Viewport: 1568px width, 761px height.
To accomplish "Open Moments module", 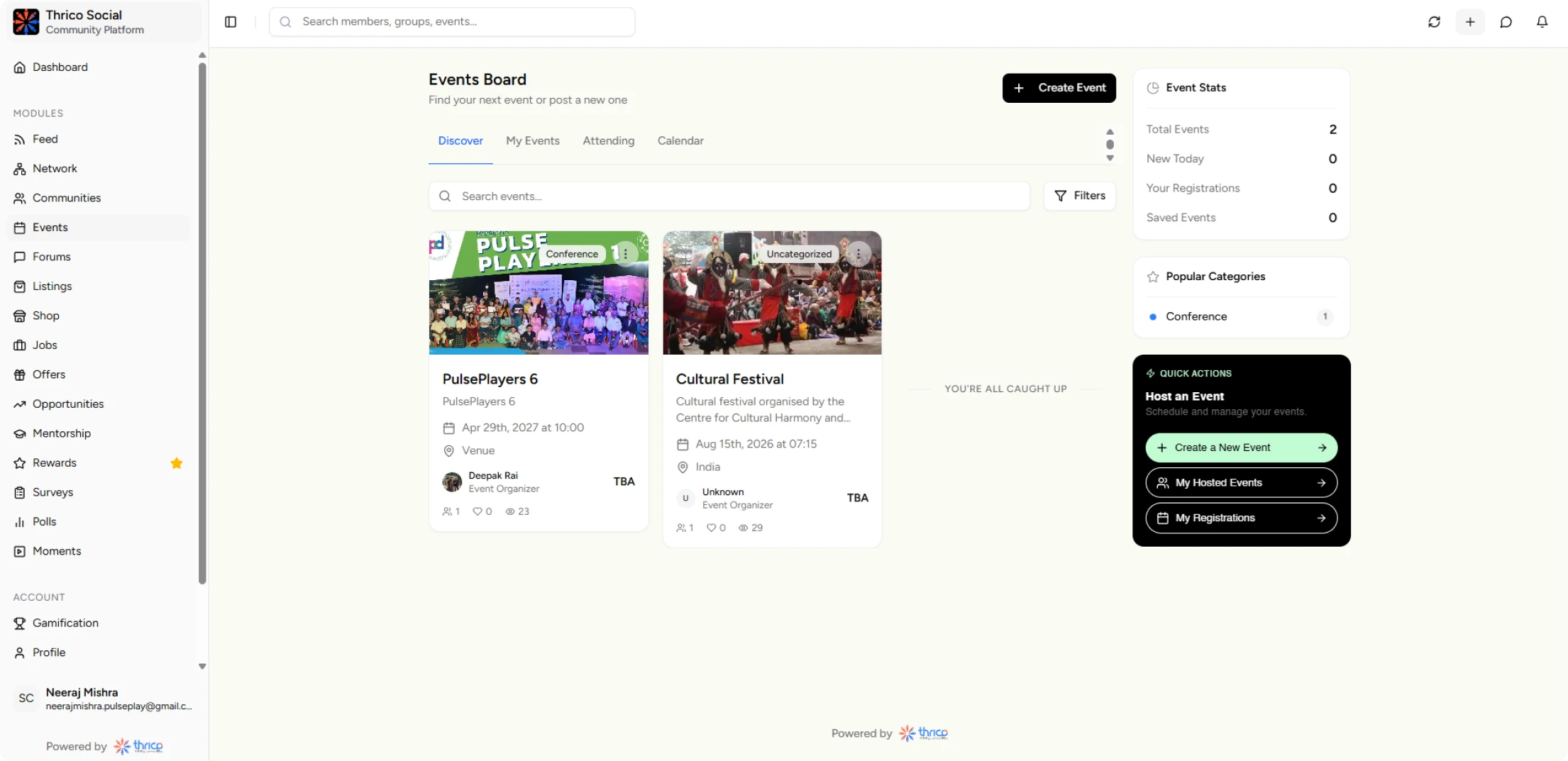I will [99, 551].
